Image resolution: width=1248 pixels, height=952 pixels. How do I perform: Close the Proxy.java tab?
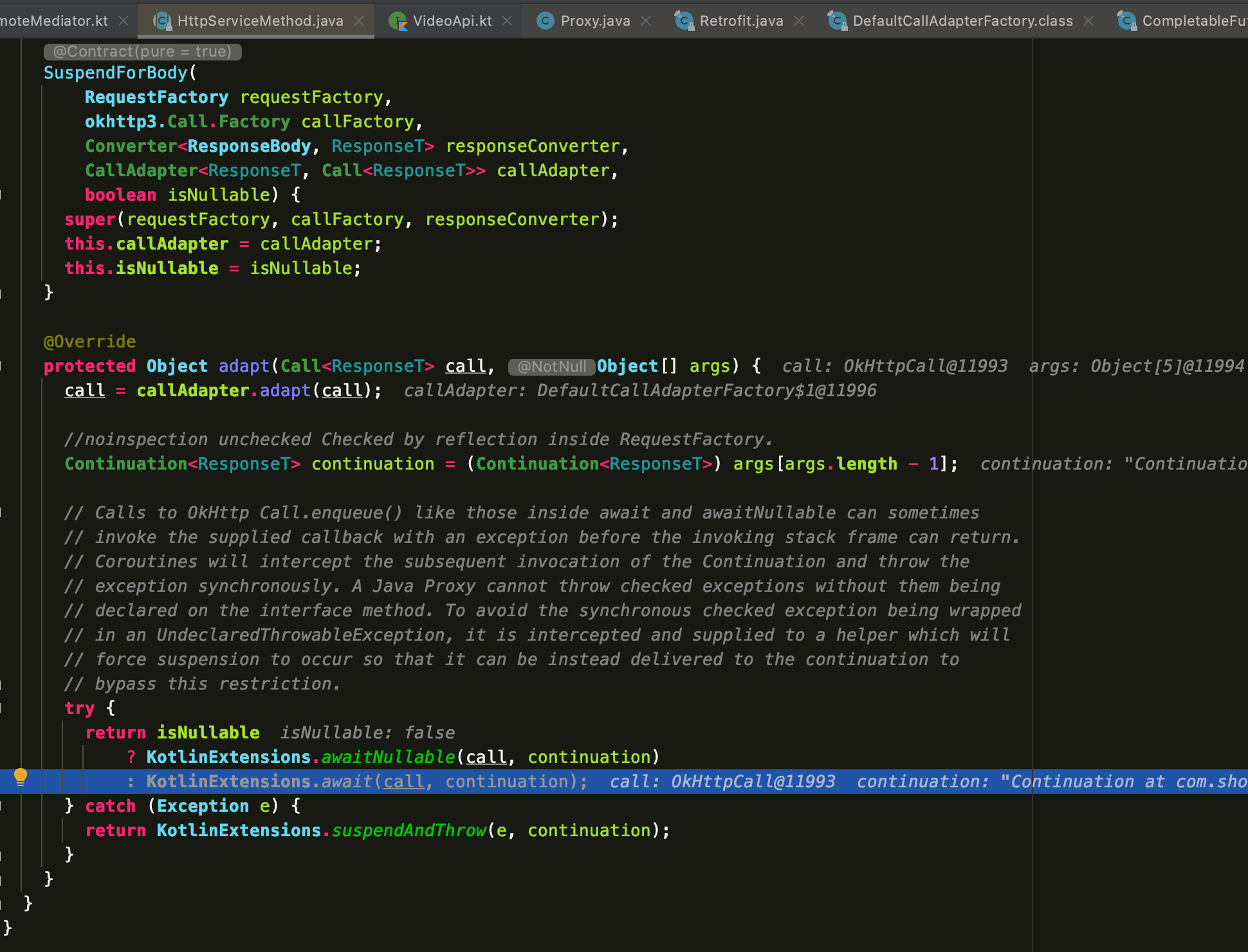(x=646, y=21)
